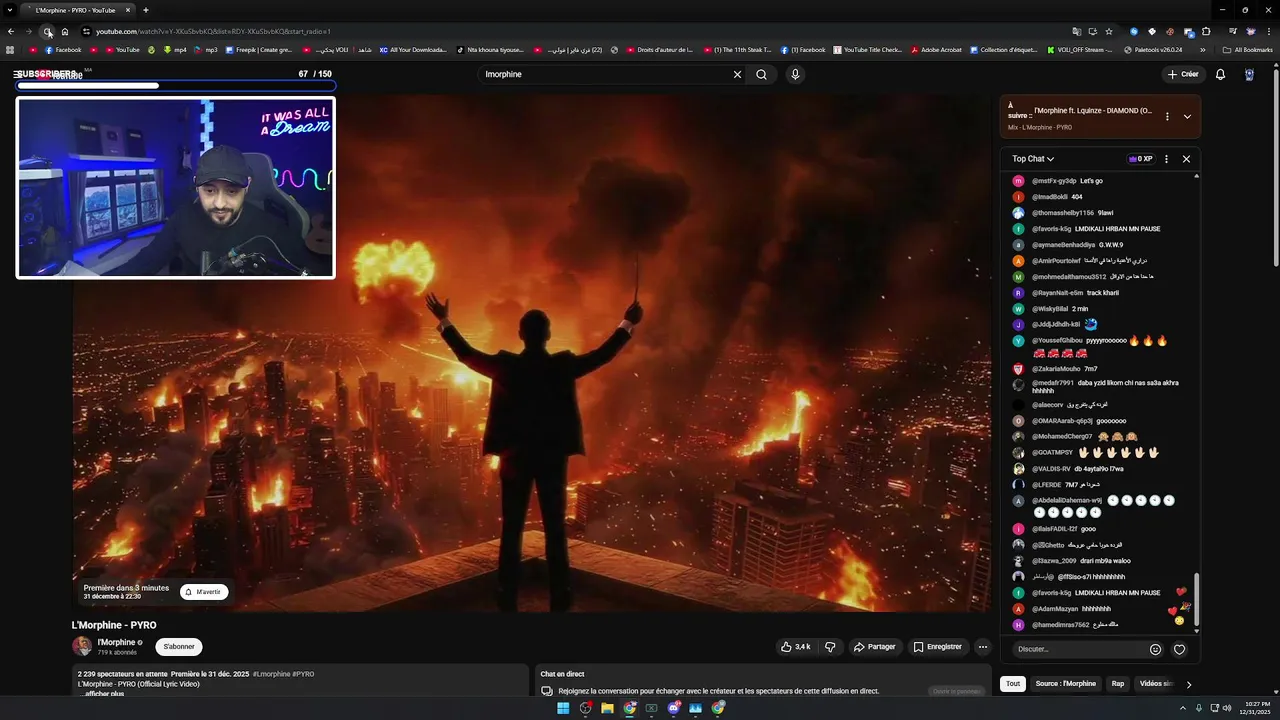Click the PYRO premiere video artwork
The image size is (1280, 720).
click(532, 353)
